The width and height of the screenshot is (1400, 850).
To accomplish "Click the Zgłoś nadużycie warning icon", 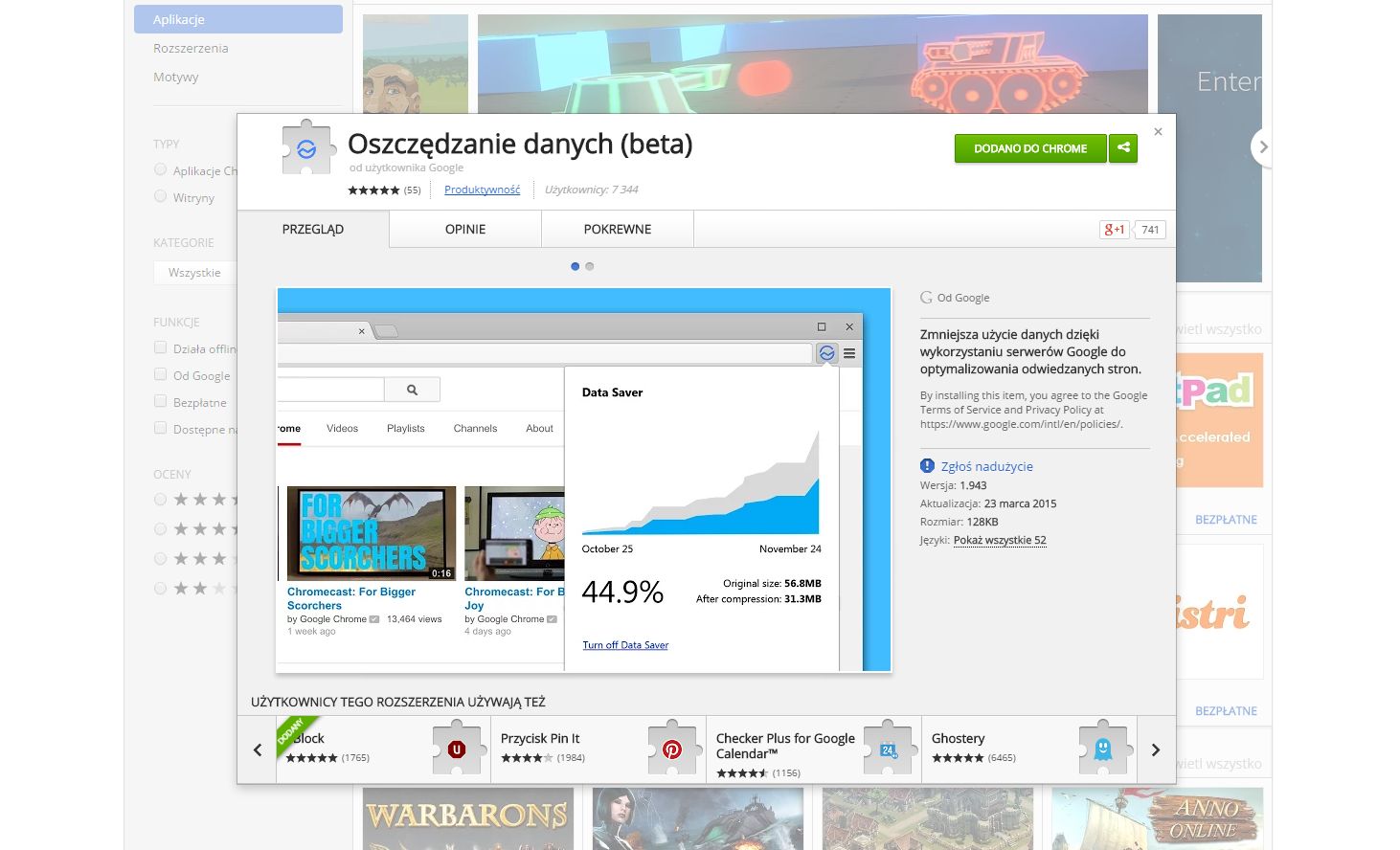I will [927, 466].
